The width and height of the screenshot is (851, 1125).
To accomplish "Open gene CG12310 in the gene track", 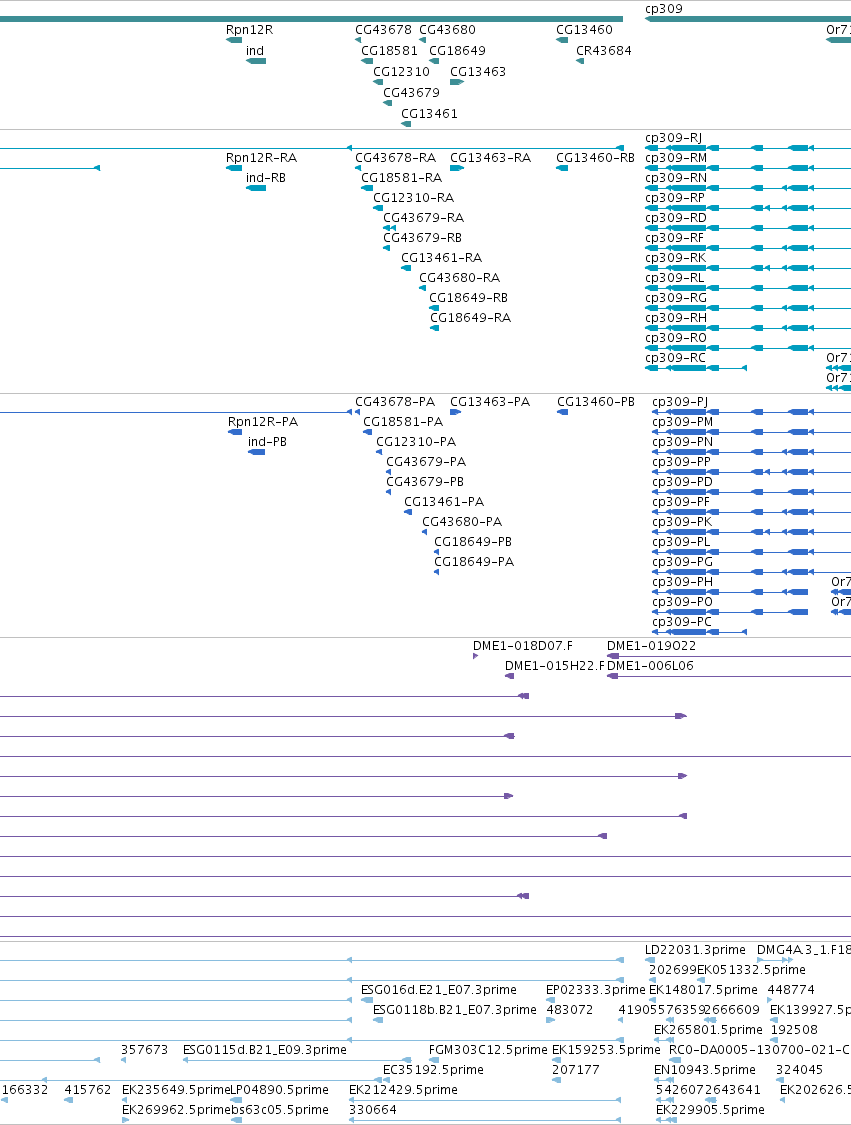I will 401,71.
